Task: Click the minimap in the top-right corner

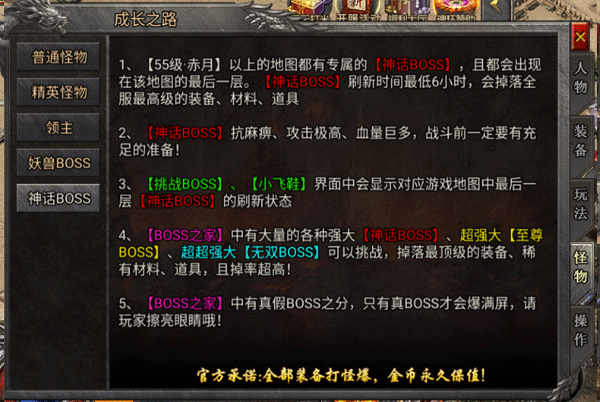Action: [556, 10]
